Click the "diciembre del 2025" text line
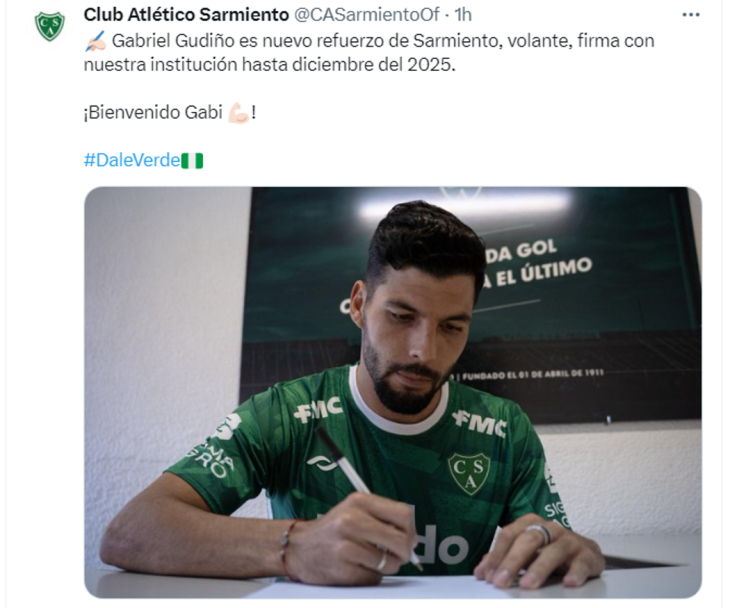 [x=374, y=65]
